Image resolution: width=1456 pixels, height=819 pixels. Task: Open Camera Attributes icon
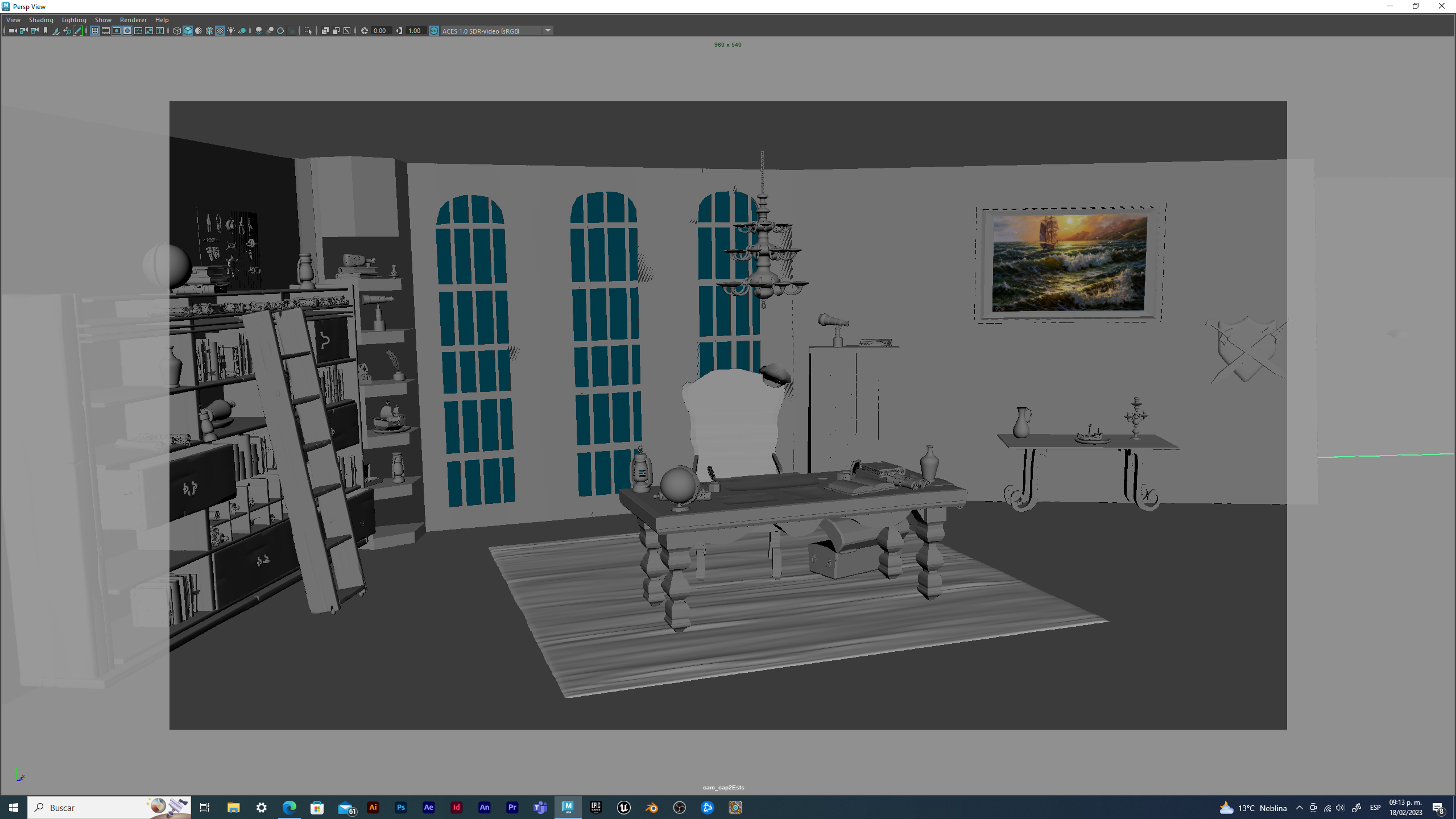[34, 31]
